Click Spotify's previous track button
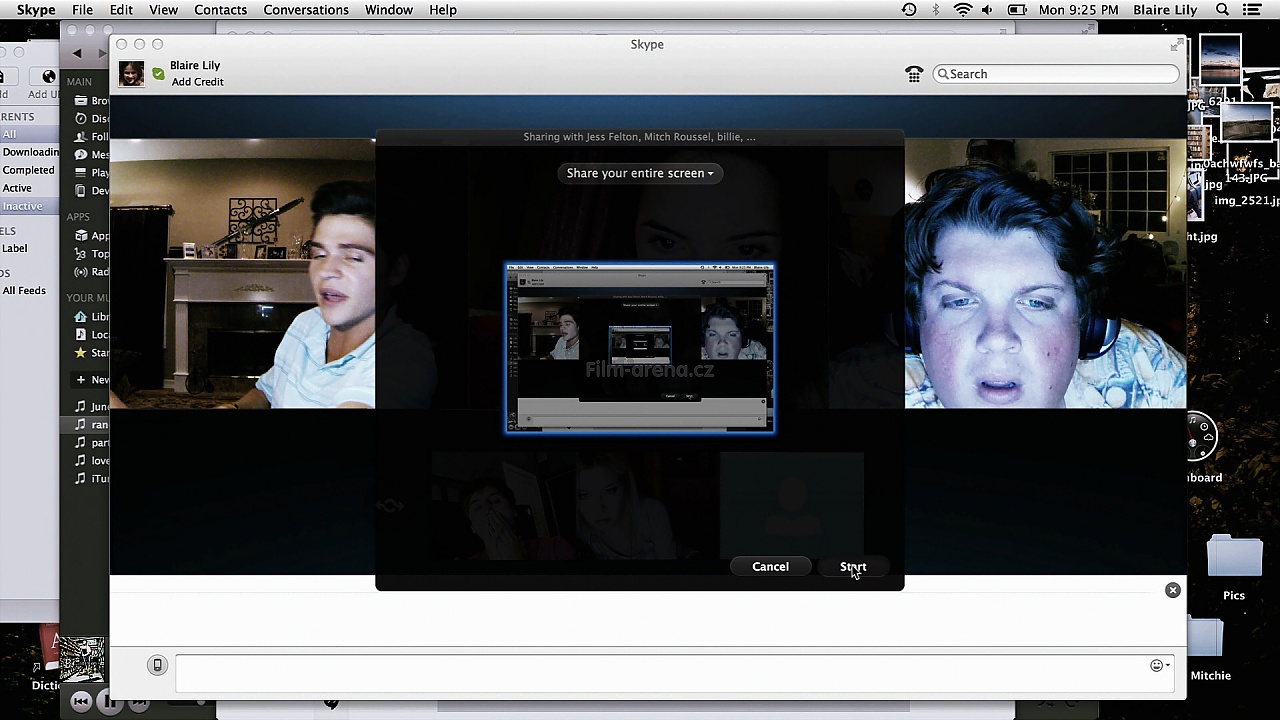The image size is (1280, 720). (82, 702)
